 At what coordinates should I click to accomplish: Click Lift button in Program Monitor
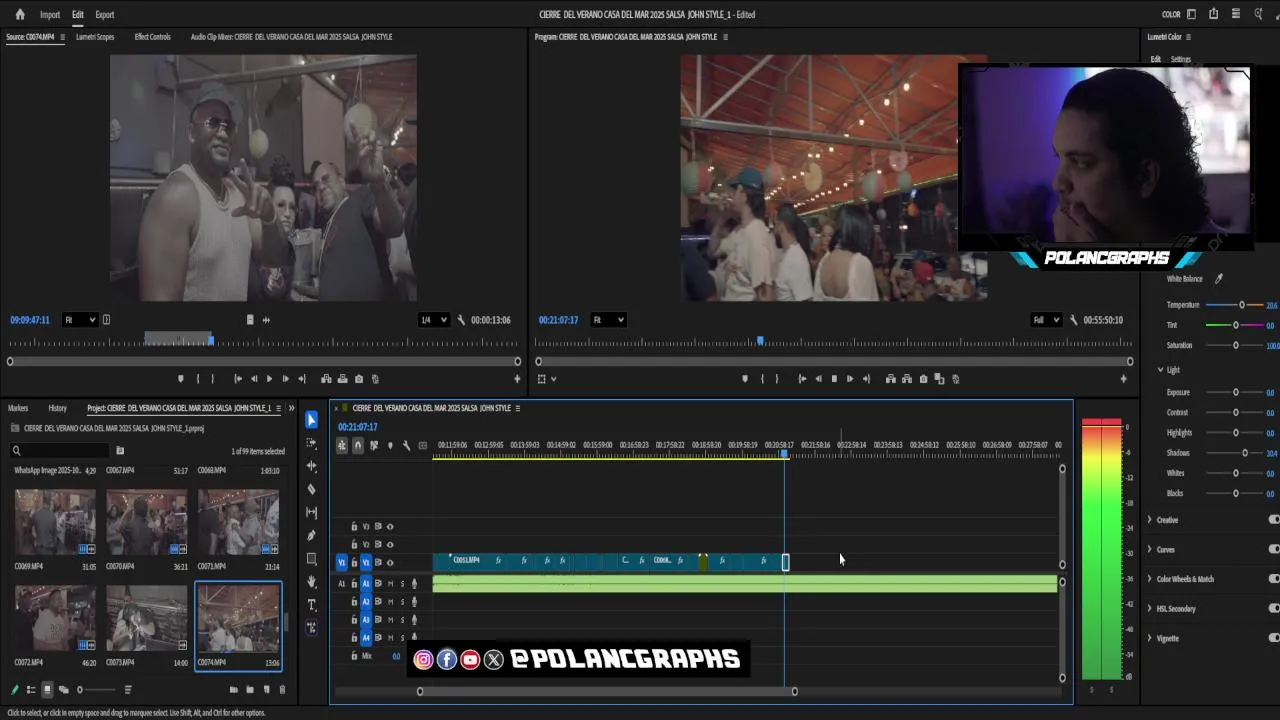[890, 379]
